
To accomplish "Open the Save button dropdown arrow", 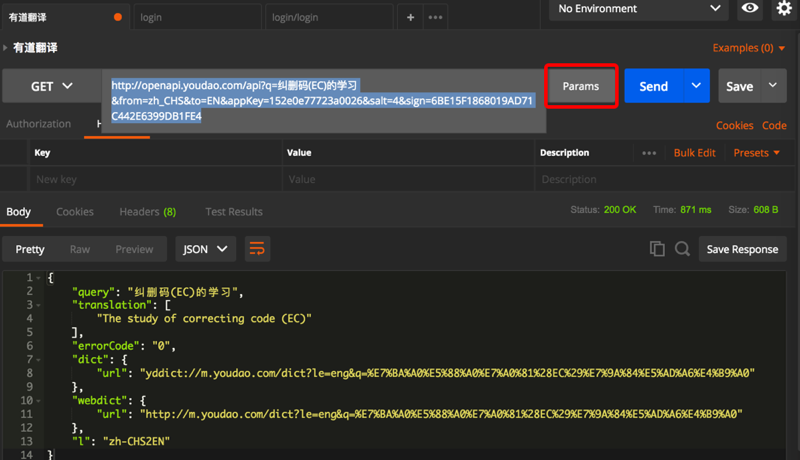I will [x=773, y=86].
